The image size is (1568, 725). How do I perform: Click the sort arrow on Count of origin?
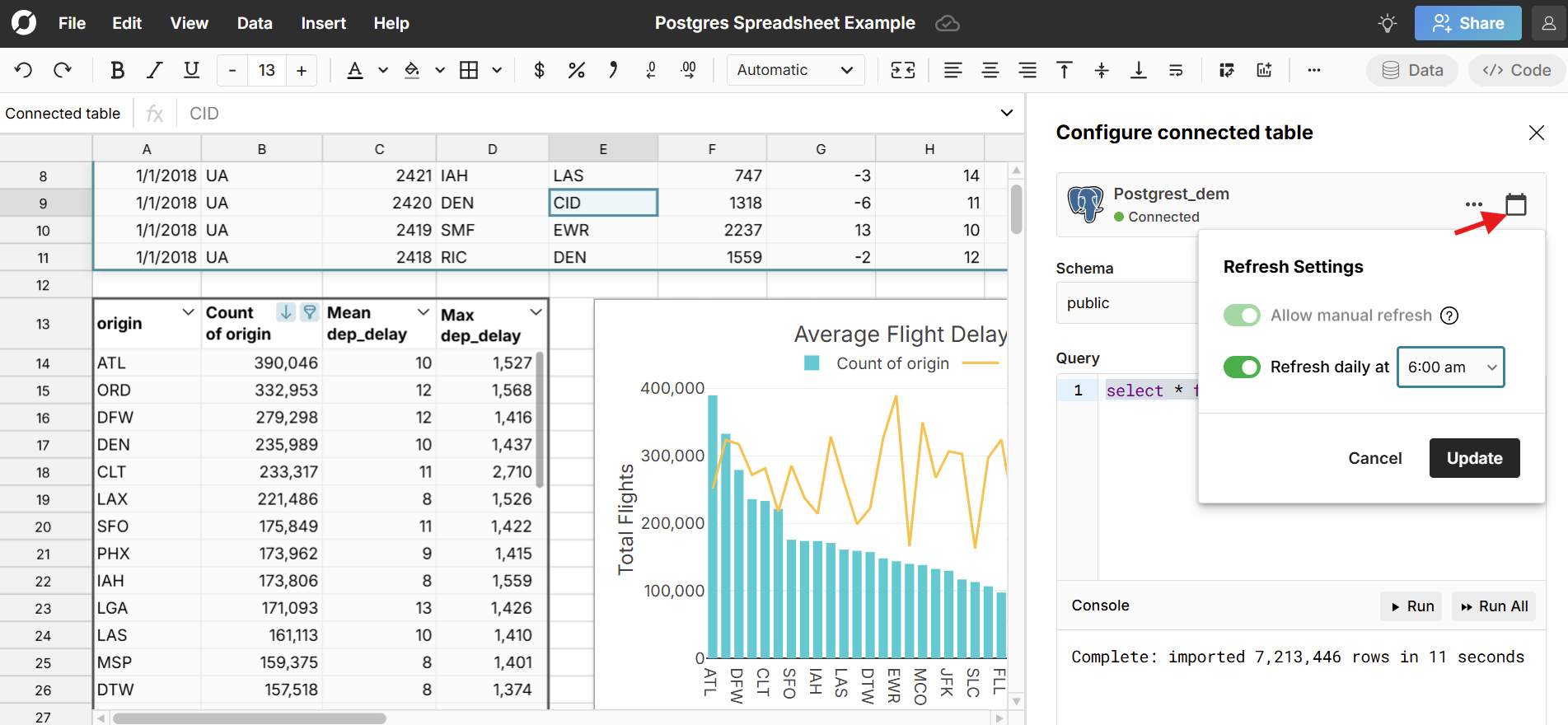285,312
